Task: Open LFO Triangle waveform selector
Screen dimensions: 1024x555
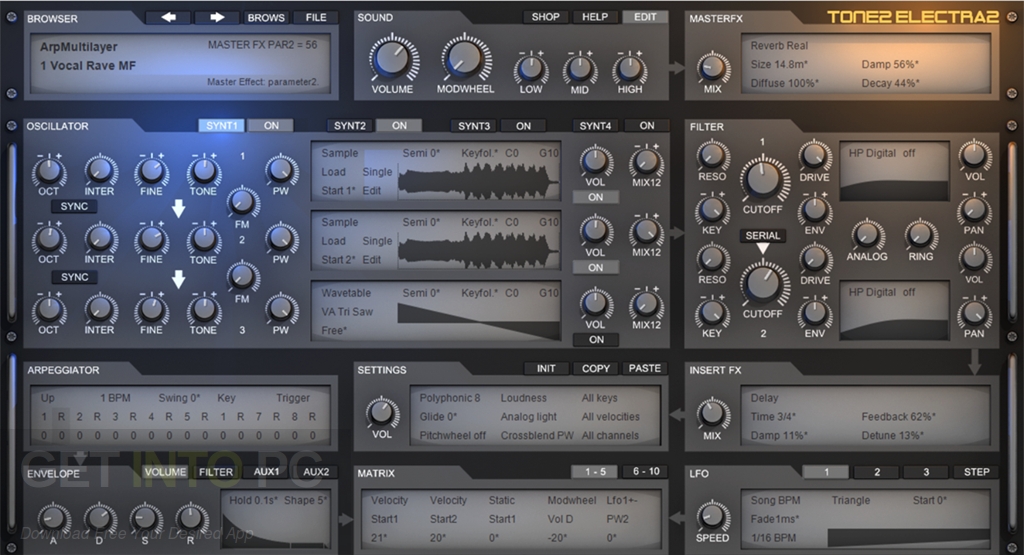Action: pyautogui.click(x=850, y=500)
